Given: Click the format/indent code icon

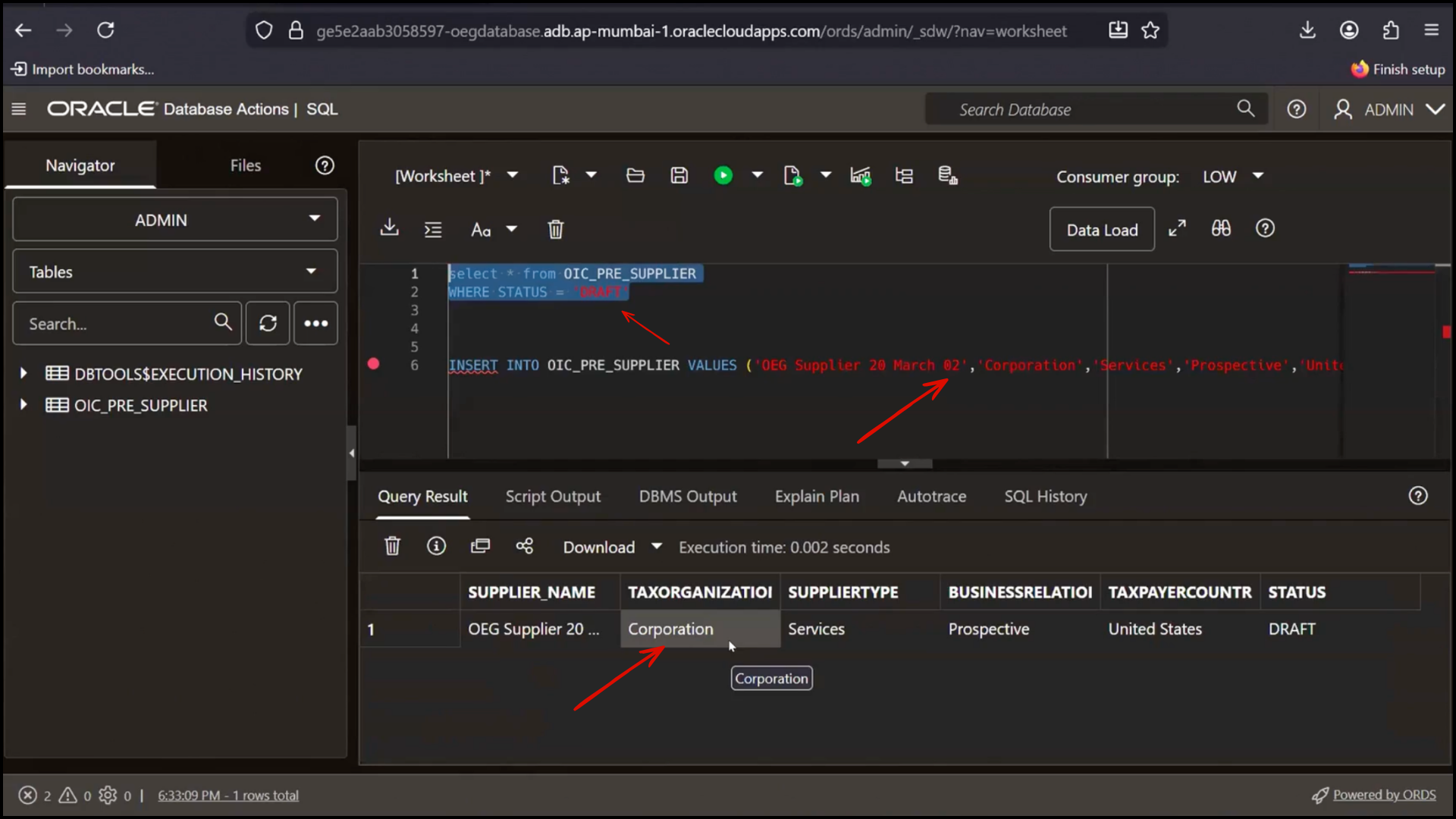Looking at the screenshot, I should (x=433, y=229).
